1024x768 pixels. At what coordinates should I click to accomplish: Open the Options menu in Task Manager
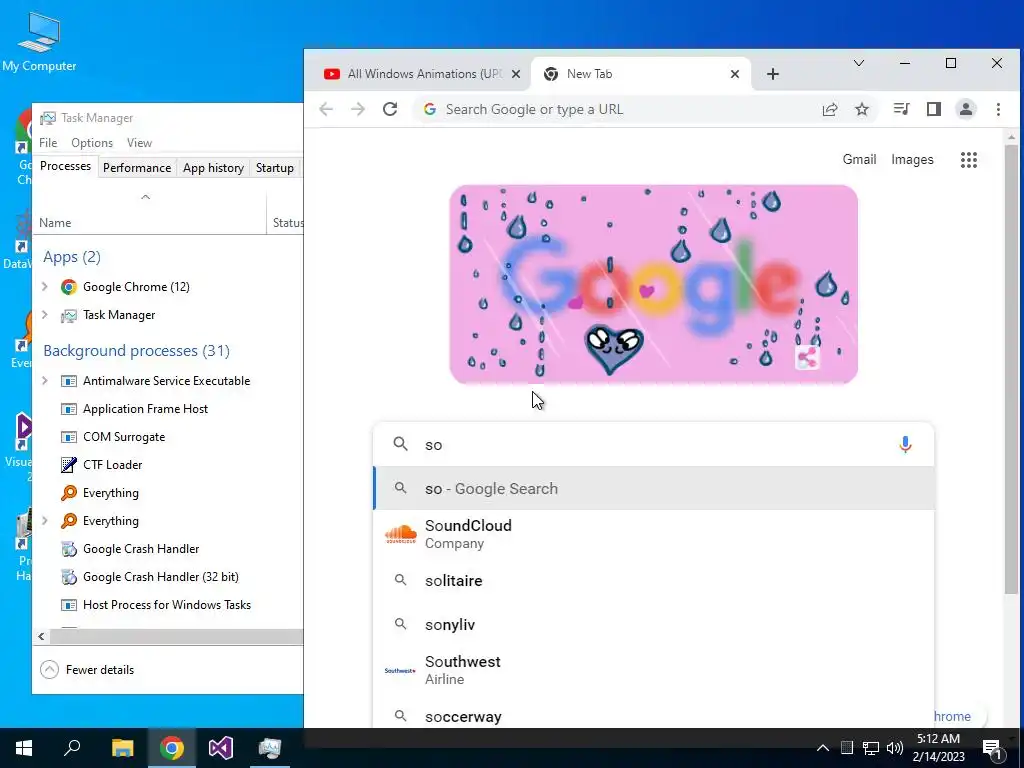pos(92,143)
